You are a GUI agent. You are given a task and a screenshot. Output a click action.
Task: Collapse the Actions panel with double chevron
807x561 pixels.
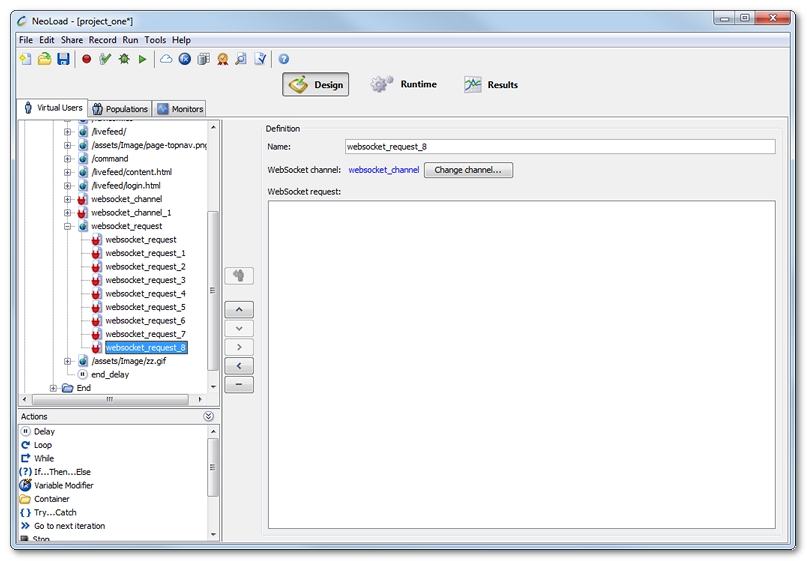pyautogui.click(x=208, y=416)
